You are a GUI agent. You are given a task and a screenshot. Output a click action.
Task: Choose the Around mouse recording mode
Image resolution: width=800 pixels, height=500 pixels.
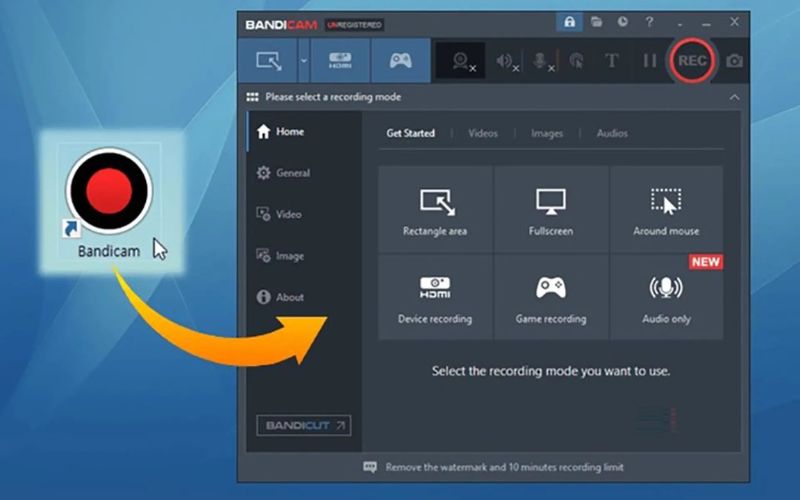click(666, 209)
